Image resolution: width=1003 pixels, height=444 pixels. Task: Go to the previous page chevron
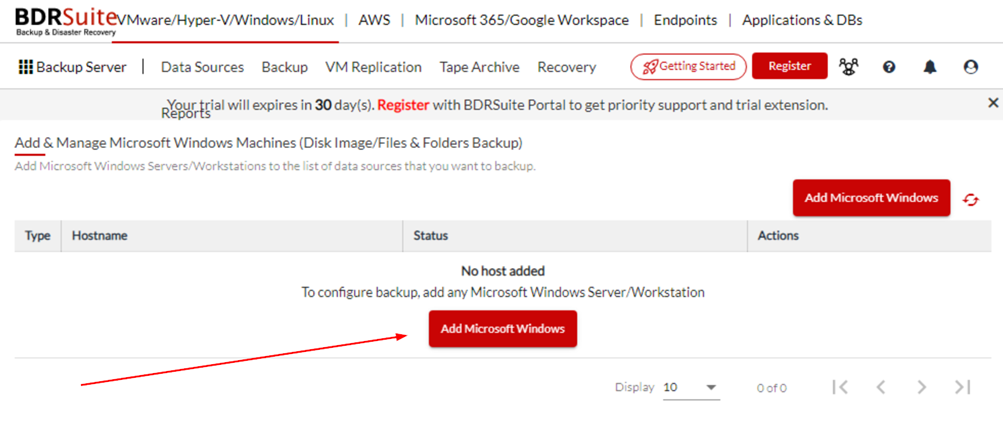pyautogui.click(x=881, y=386)
